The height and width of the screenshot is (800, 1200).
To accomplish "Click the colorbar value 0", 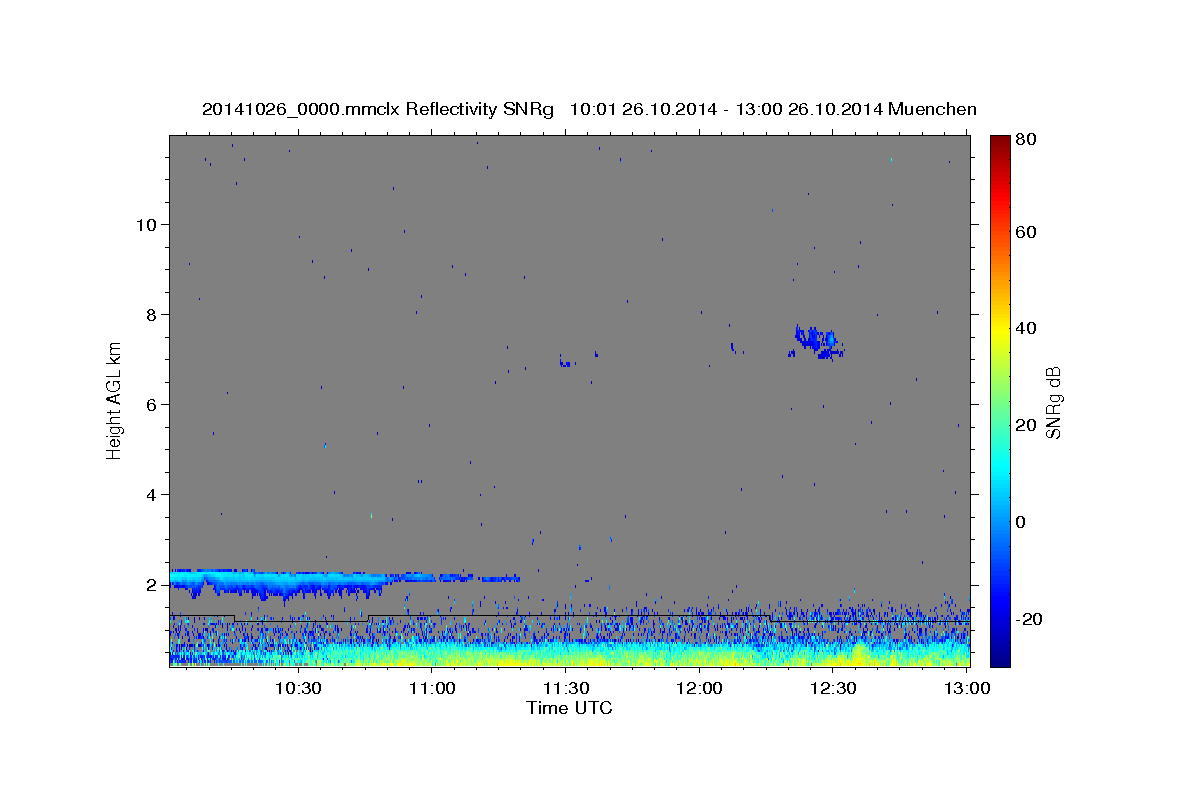I will pos(1021,522).
